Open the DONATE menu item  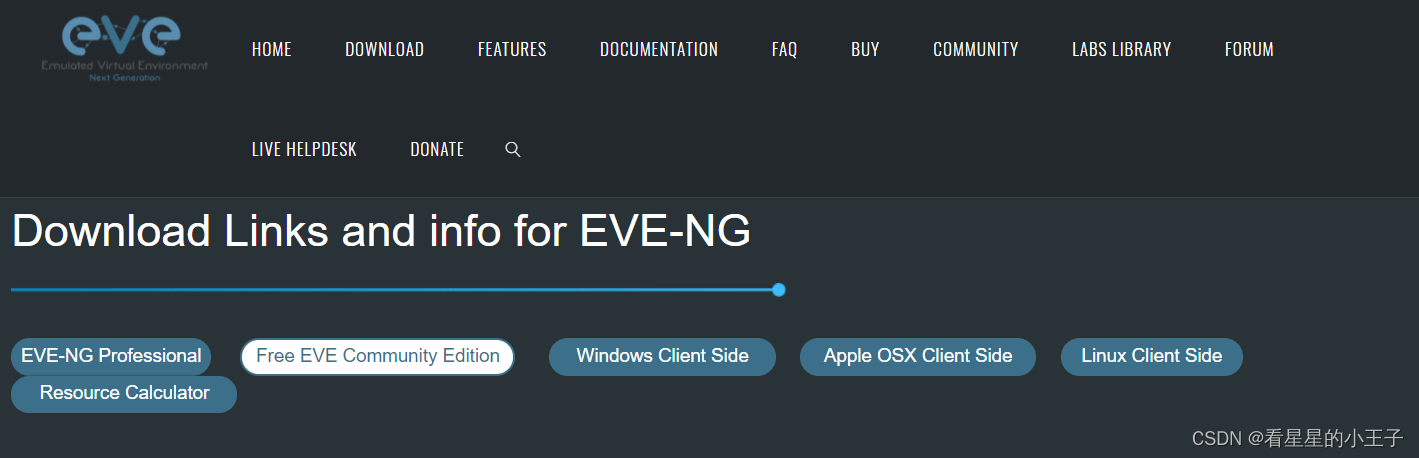pyautogui.click(x=437, y=149)
